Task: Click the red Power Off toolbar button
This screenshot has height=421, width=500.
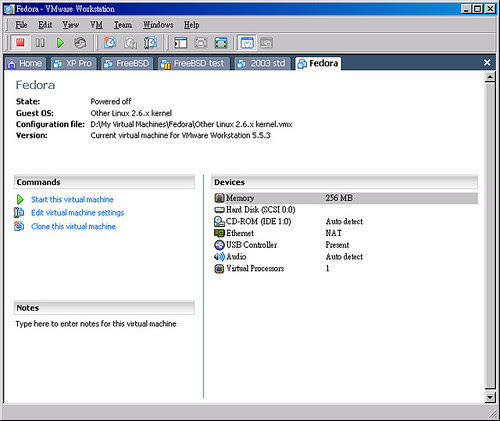Action: pos(20,43)
